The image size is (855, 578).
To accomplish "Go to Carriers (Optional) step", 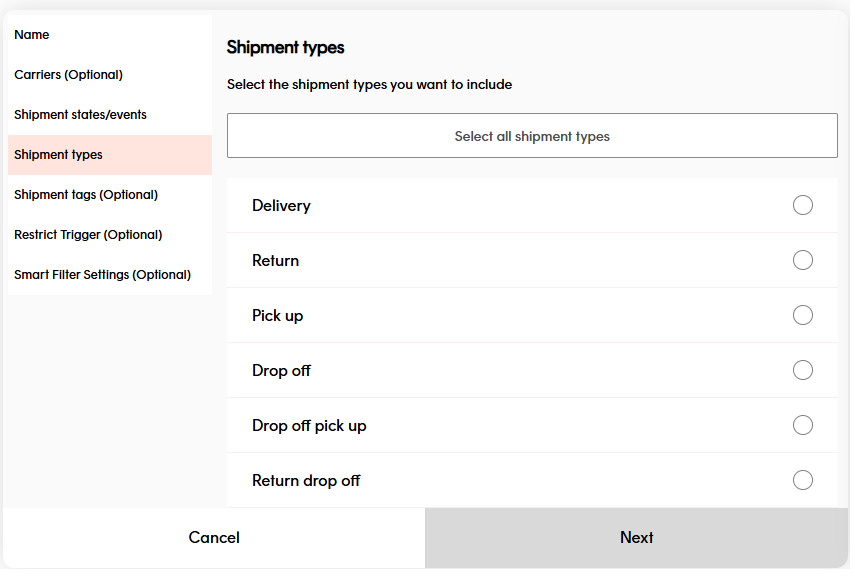I will [68, 74].
